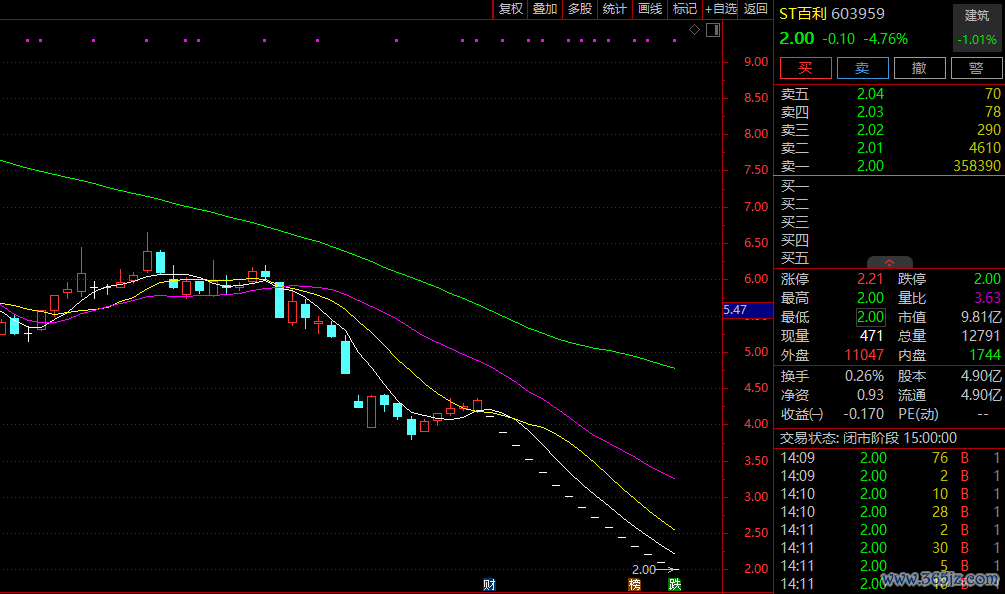Screen dimensions: 1005x594
Task: Click the 外盘 value 11047
Action: point(864,355)
